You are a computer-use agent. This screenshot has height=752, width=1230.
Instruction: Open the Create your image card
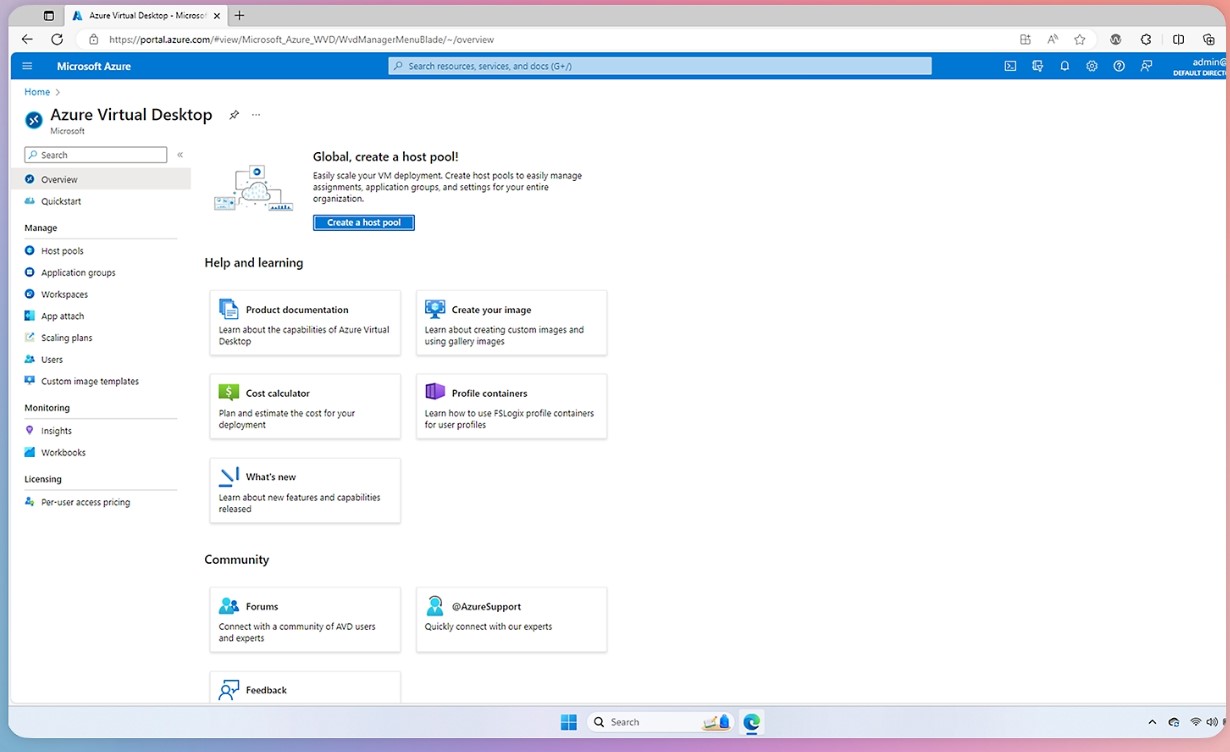pos(511,322)
